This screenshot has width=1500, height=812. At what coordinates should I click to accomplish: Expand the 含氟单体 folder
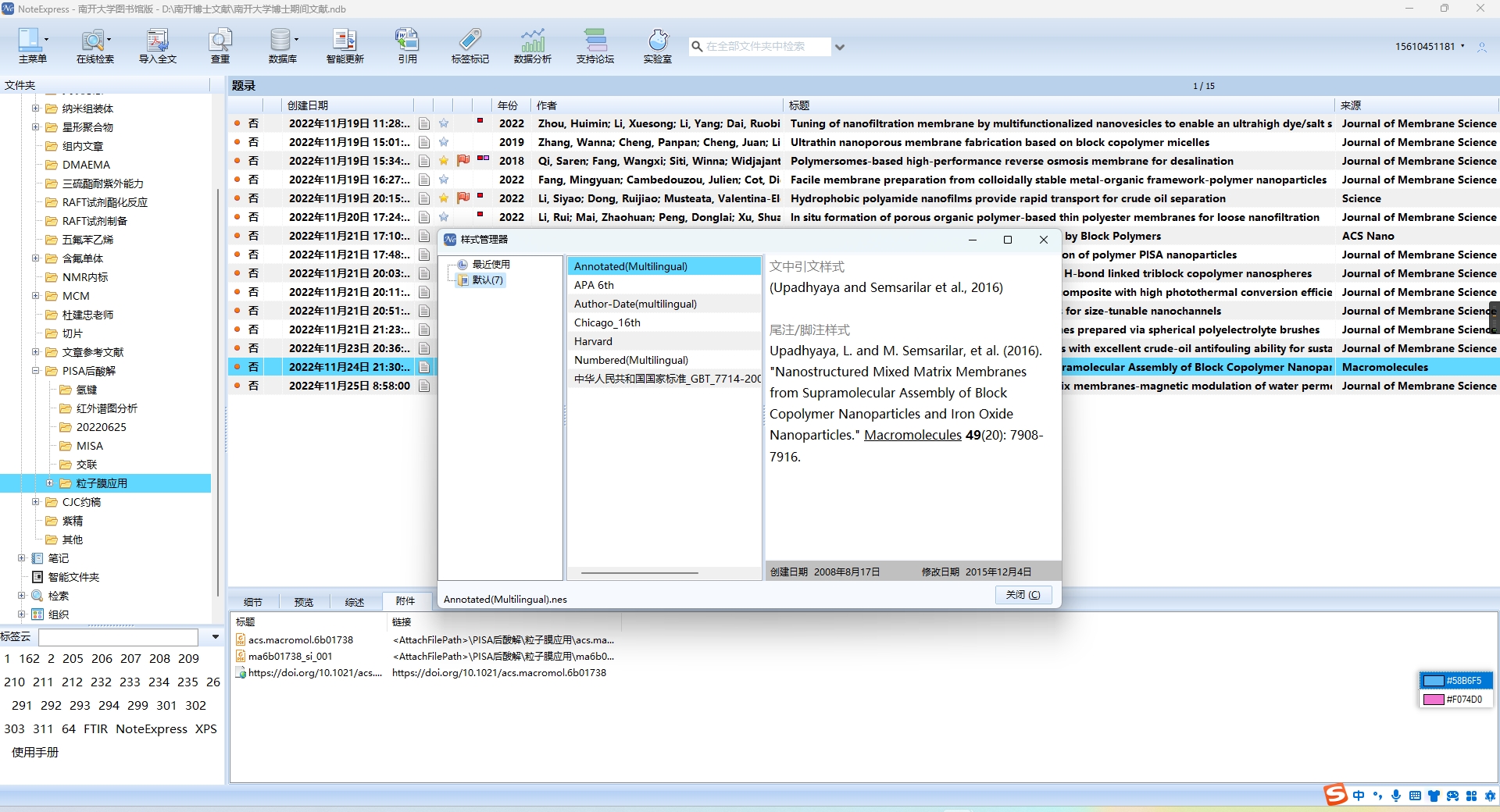point(35,258)
